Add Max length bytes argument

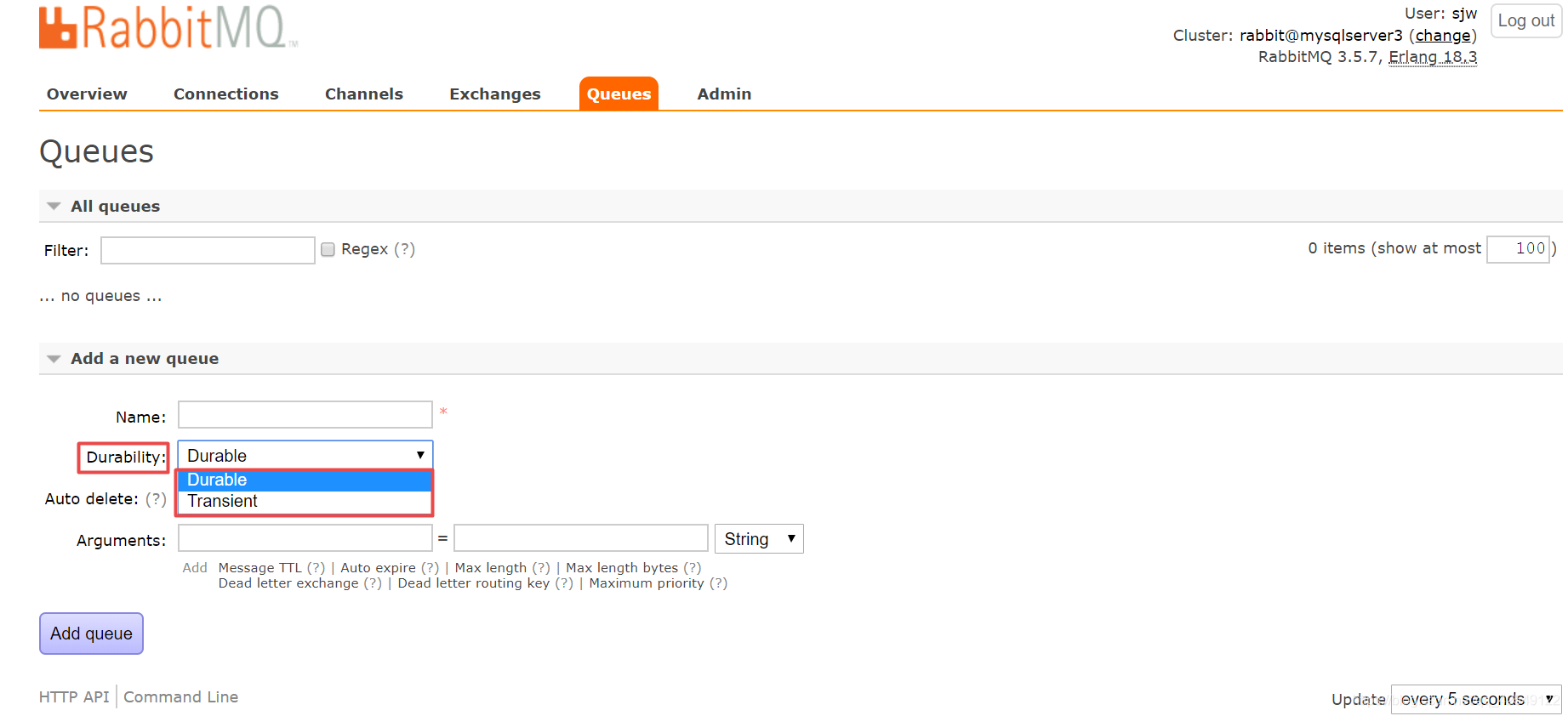click(622, 568)
